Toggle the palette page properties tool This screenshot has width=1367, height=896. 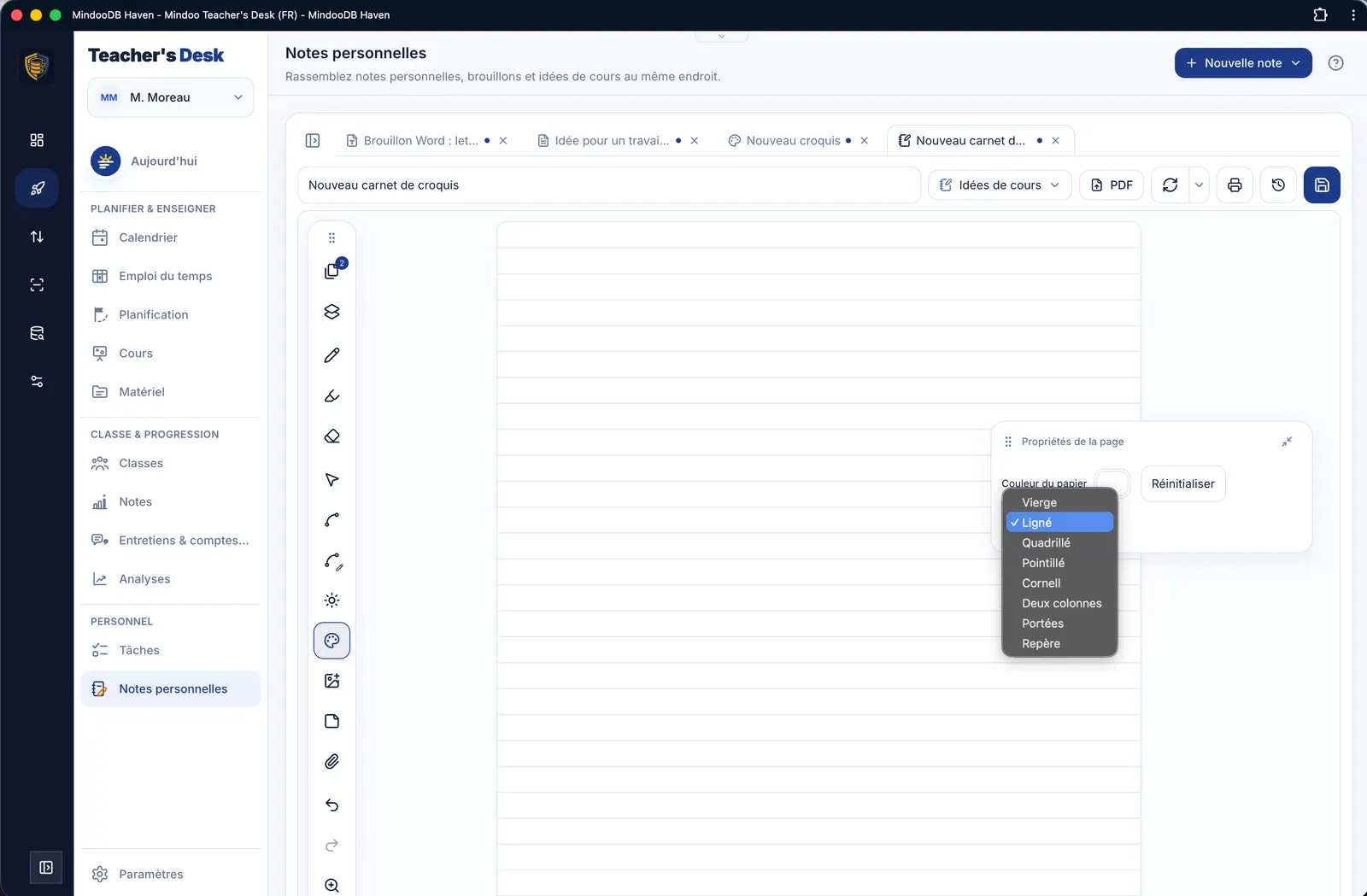332,641
